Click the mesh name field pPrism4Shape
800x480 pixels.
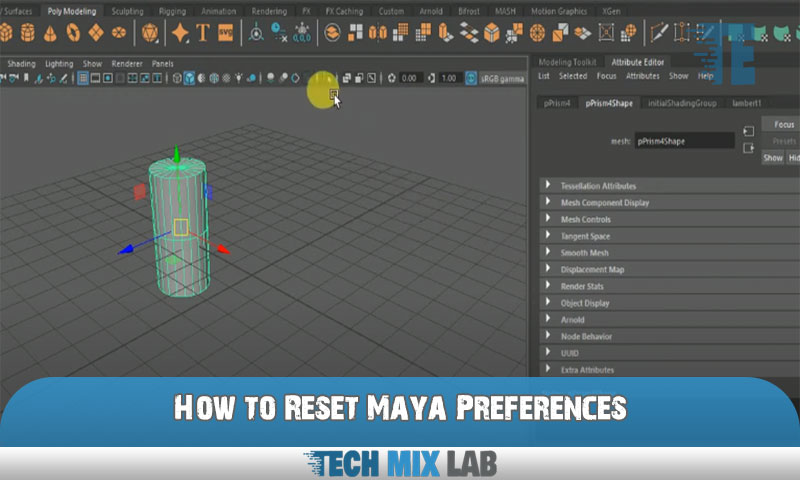click(x=684, y=141)
